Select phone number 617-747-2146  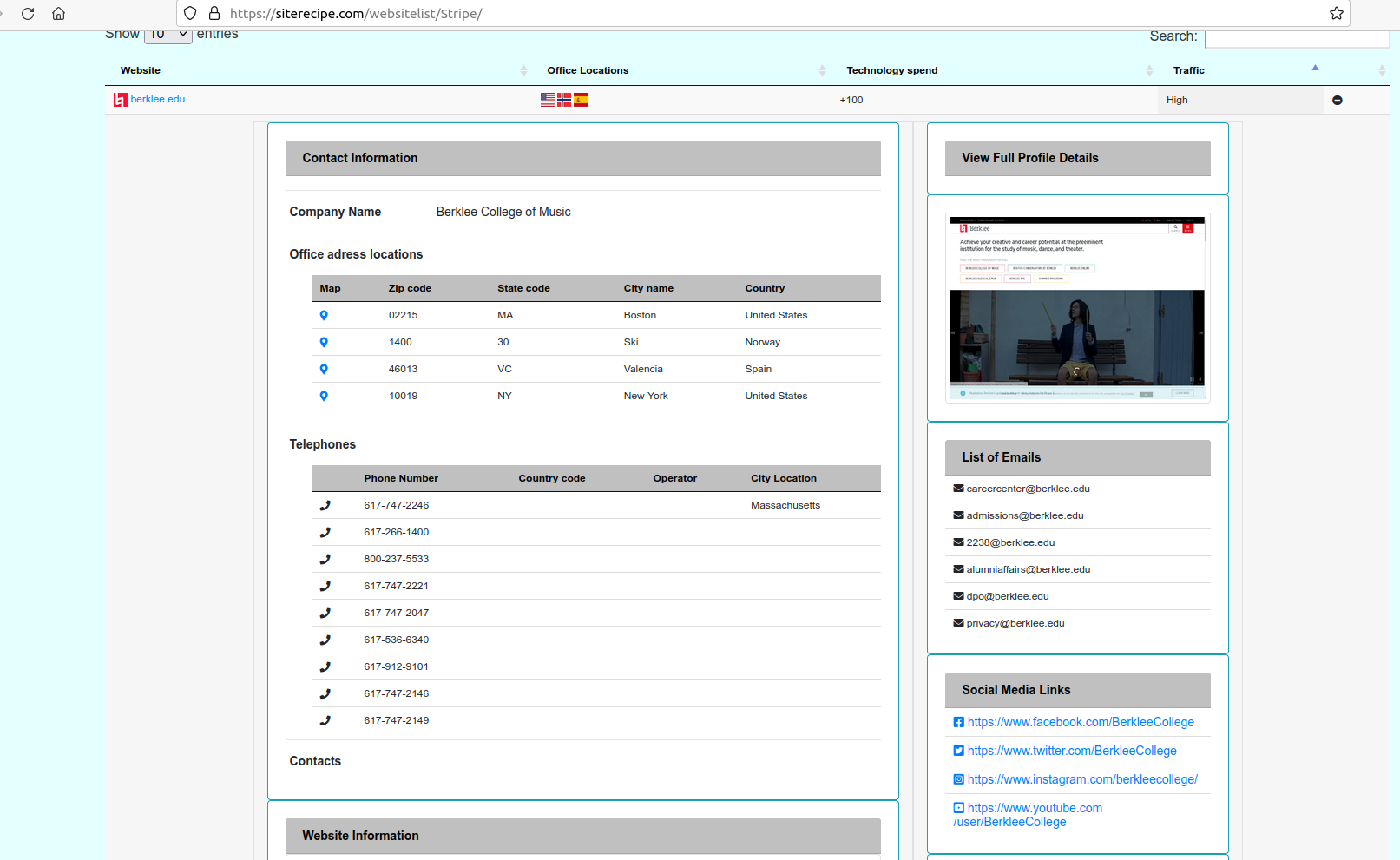point(397,693)
